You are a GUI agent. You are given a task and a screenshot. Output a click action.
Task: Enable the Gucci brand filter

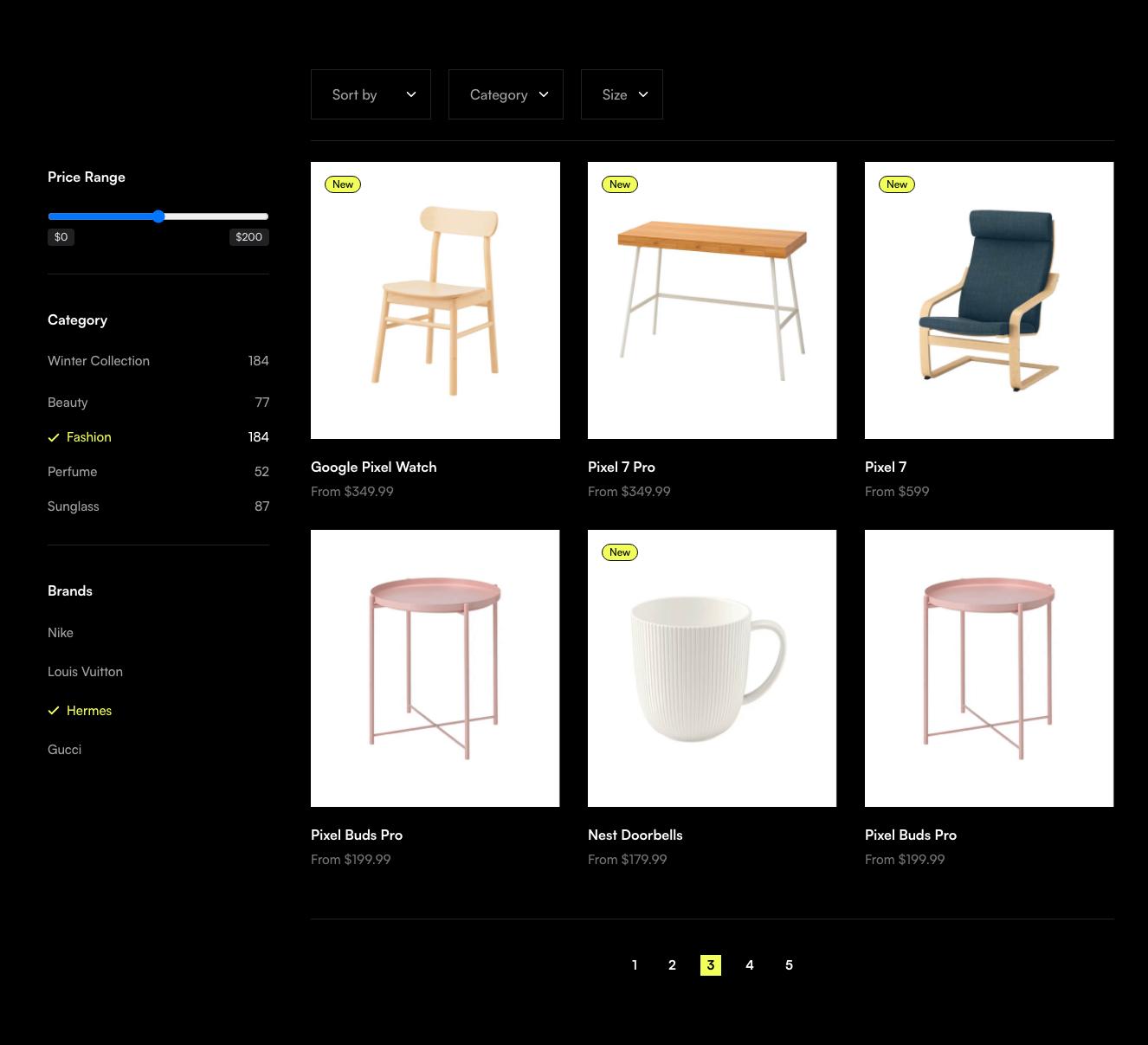(64, 750)
